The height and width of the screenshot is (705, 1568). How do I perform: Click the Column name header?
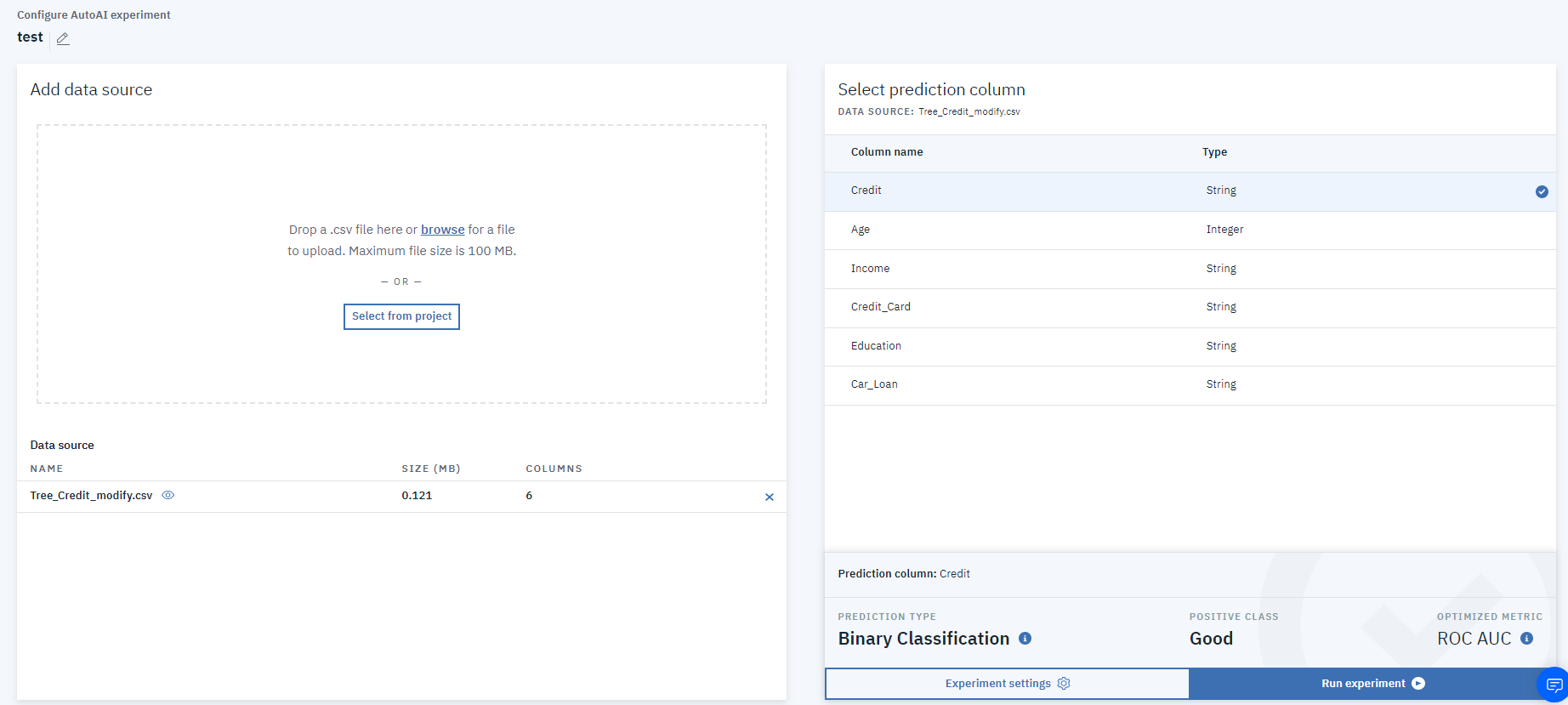886,152
